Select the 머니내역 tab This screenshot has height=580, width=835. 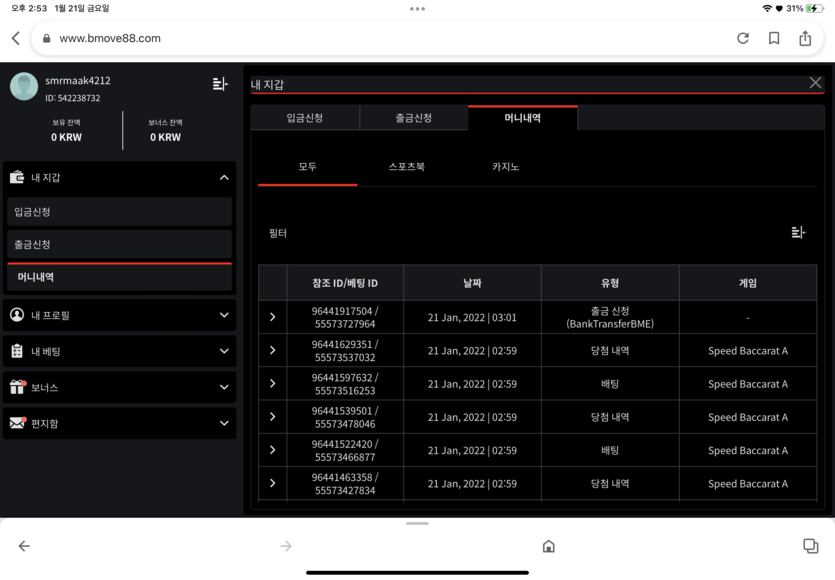pyautogui.click(x=523, y=118)
